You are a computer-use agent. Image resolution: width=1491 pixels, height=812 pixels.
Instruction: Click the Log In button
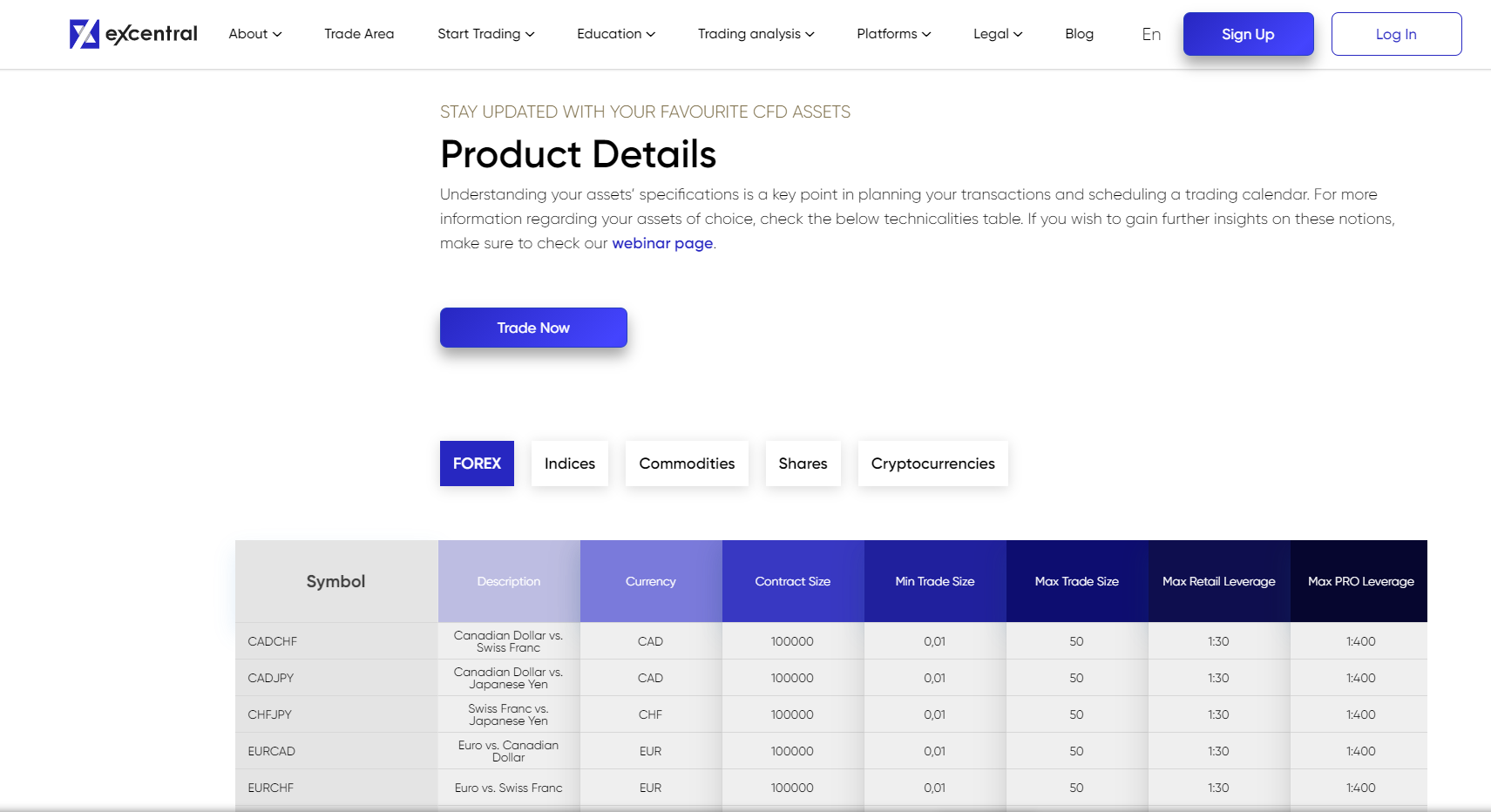(x=1396, y=34)
